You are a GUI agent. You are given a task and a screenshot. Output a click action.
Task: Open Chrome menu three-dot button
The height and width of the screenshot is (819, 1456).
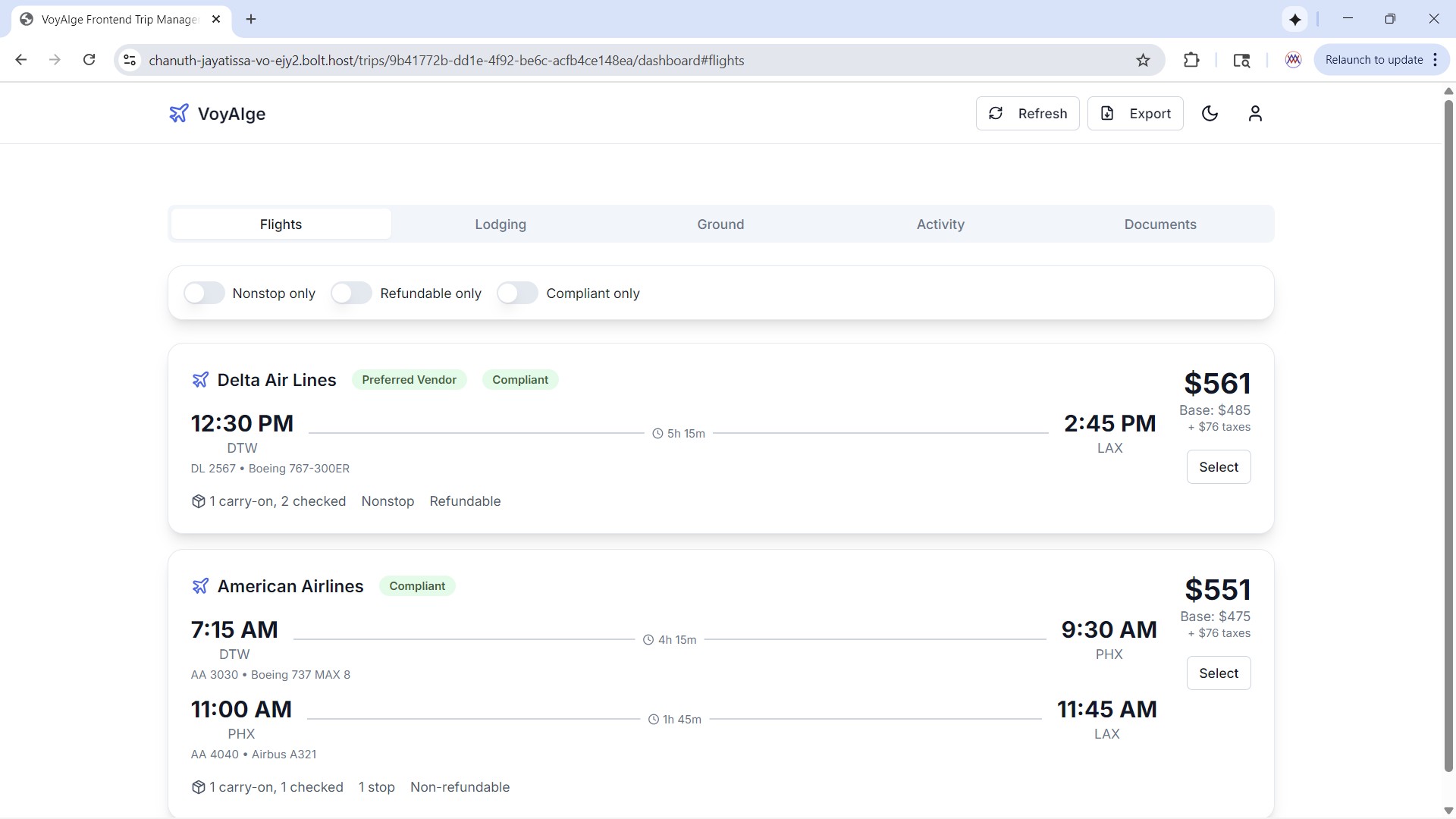click(x=1436, y=60)
